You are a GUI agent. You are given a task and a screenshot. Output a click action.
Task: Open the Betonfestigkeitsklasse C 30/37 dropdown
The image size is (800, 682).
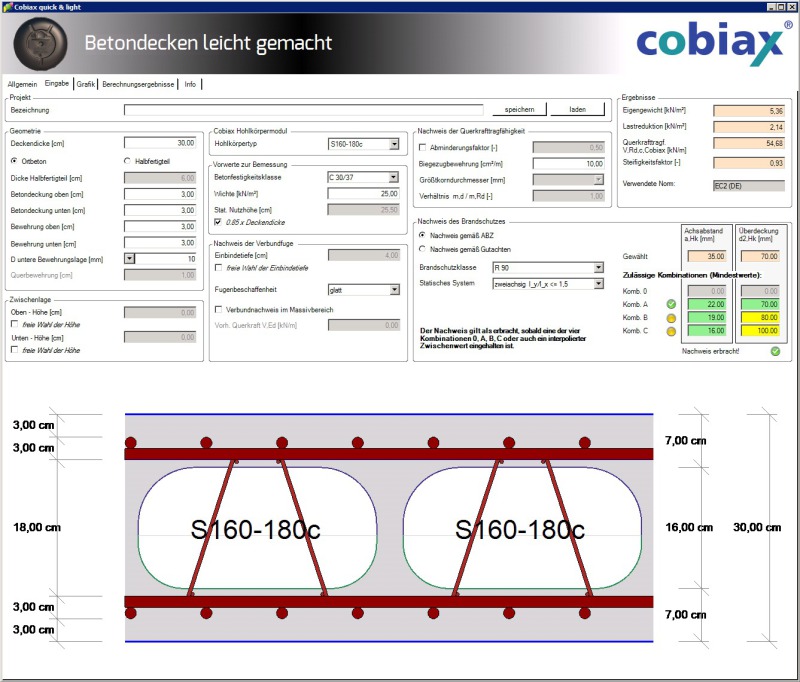pyautogui.click(x=393, y=177)
